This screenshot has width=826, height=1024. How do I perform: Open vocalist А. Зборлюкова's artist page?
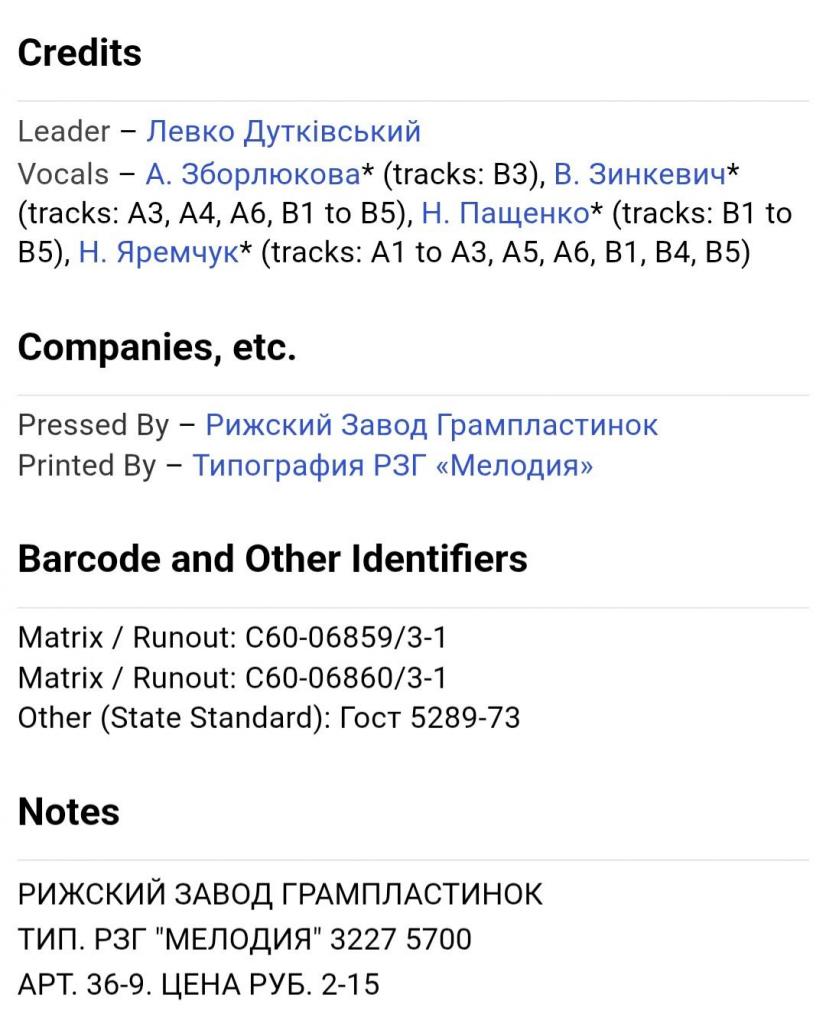tap(252, 174)
